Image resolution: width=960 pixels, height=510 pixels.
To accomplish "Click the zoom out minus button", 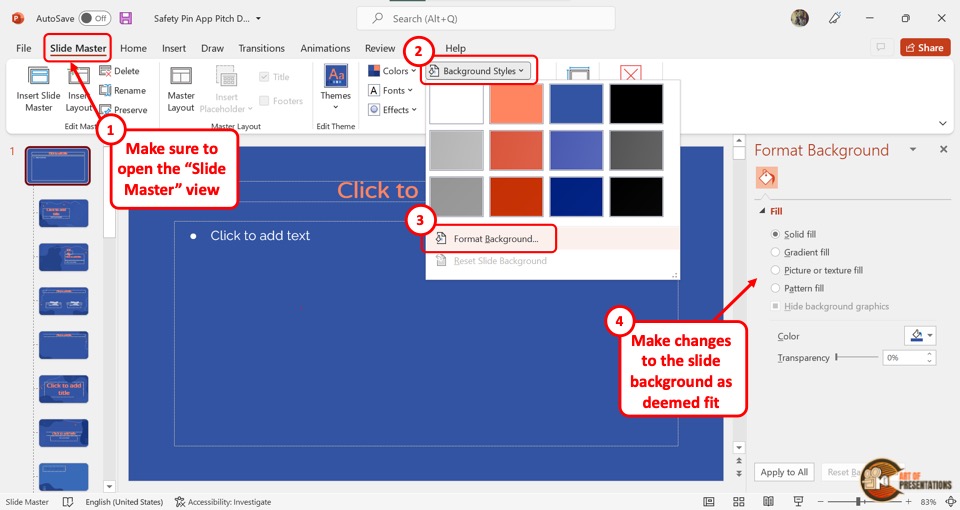I will tap(821, 501).
